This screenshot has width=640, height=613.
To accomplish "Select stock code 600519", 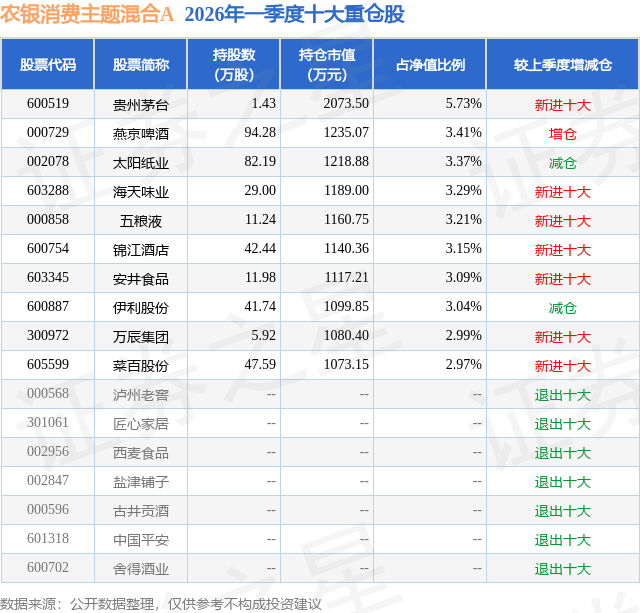I will (48, 103).
